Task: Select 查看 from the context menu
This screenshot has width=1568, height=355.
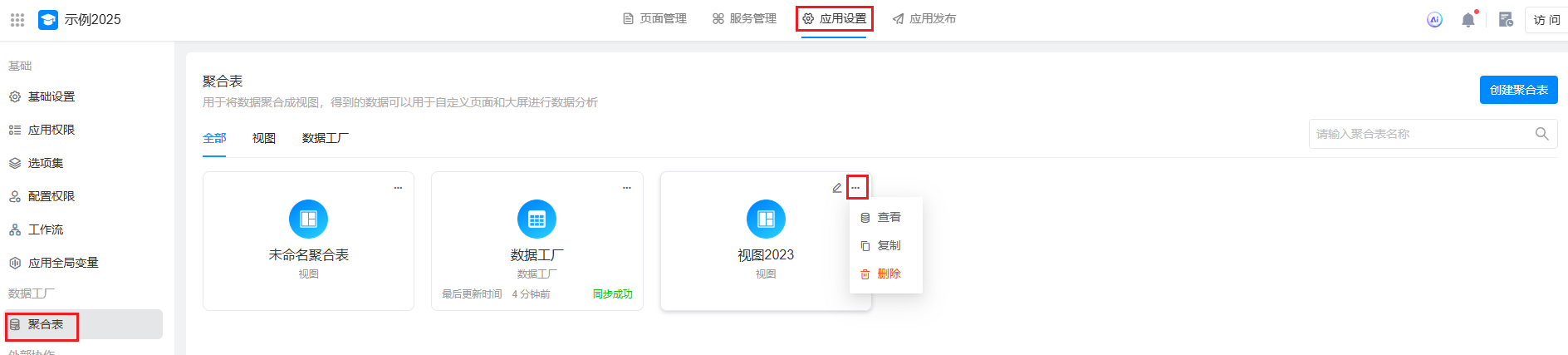Action: [888, 218]
